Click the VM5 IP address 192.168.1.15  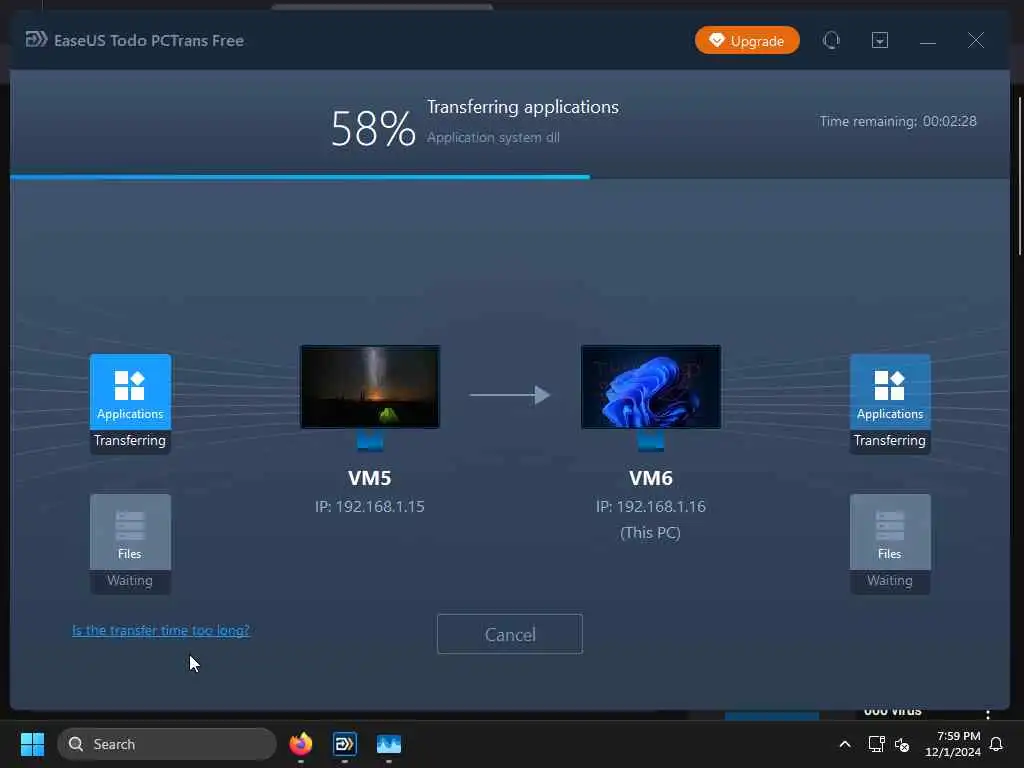coord(370,507)
